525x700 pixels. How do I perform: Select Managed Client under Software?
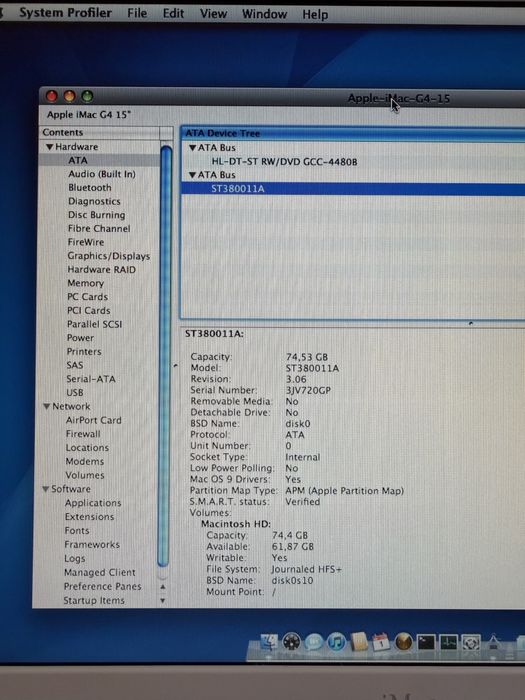click(x=100, y=572)
